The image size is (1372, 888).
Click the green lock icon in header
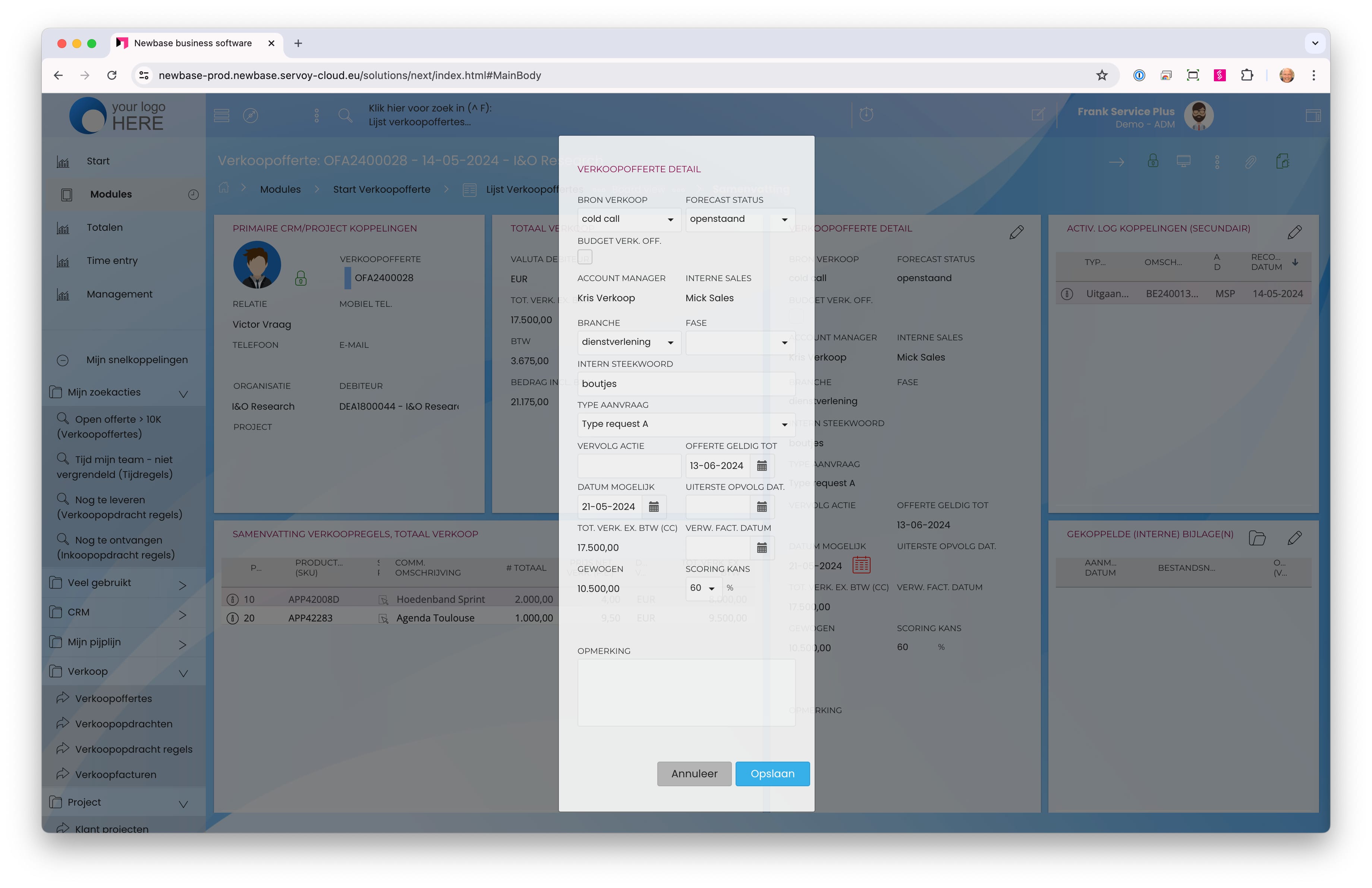pyautogui.click(x=1152, y=161)
